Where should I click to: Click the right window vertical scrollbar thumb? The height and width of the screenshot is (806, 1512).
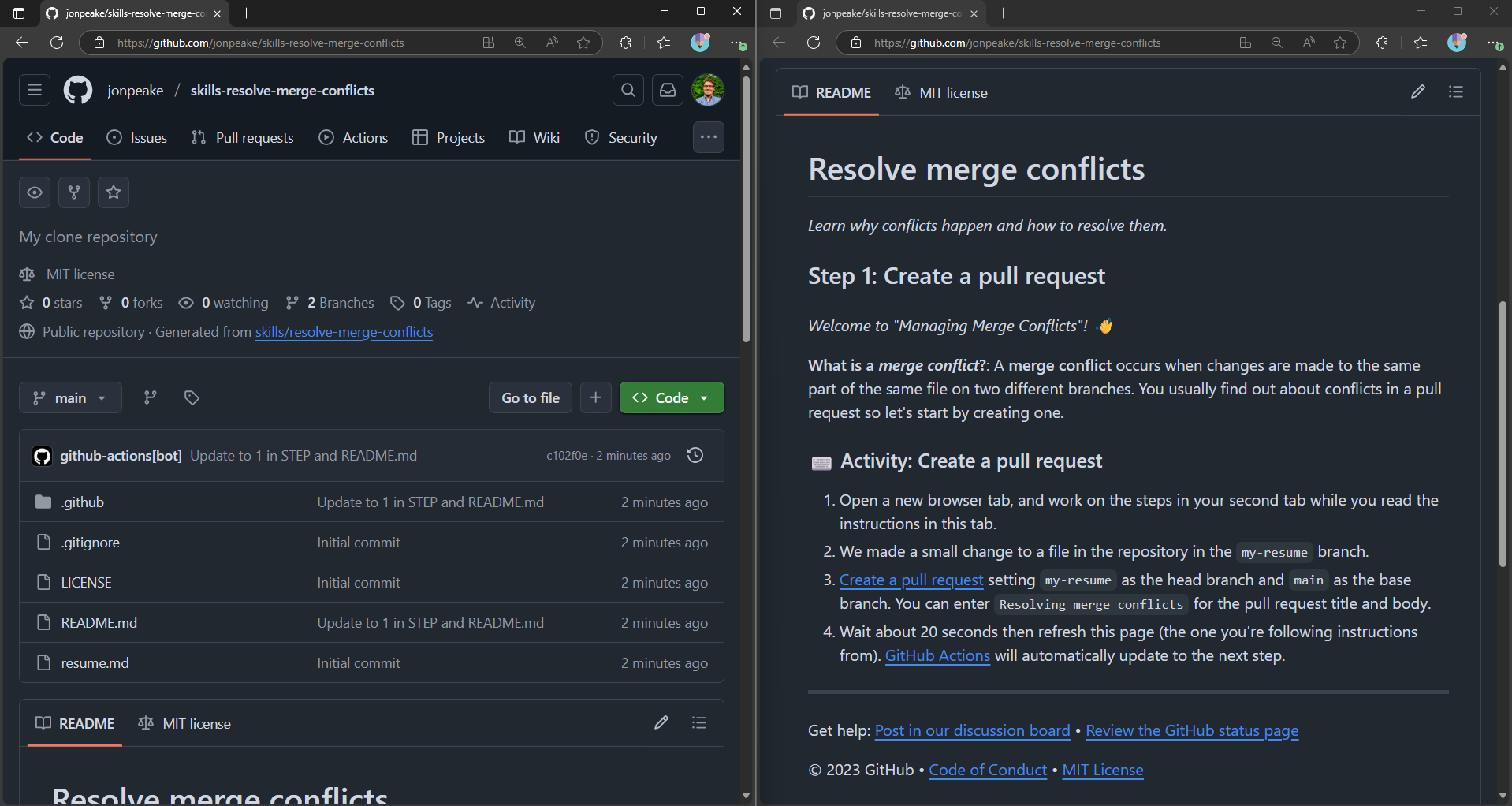coord(1503,434)
